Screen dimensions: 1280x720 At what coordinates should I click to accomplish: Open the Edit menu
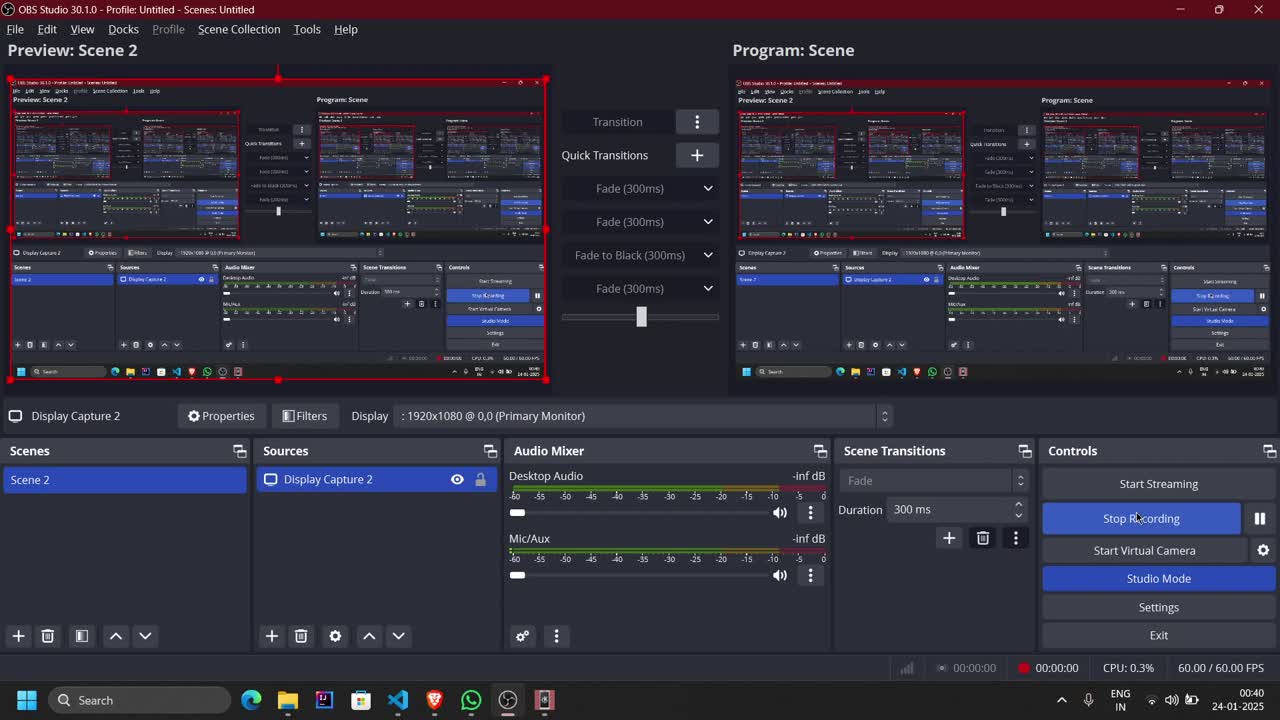coord(47,29)
